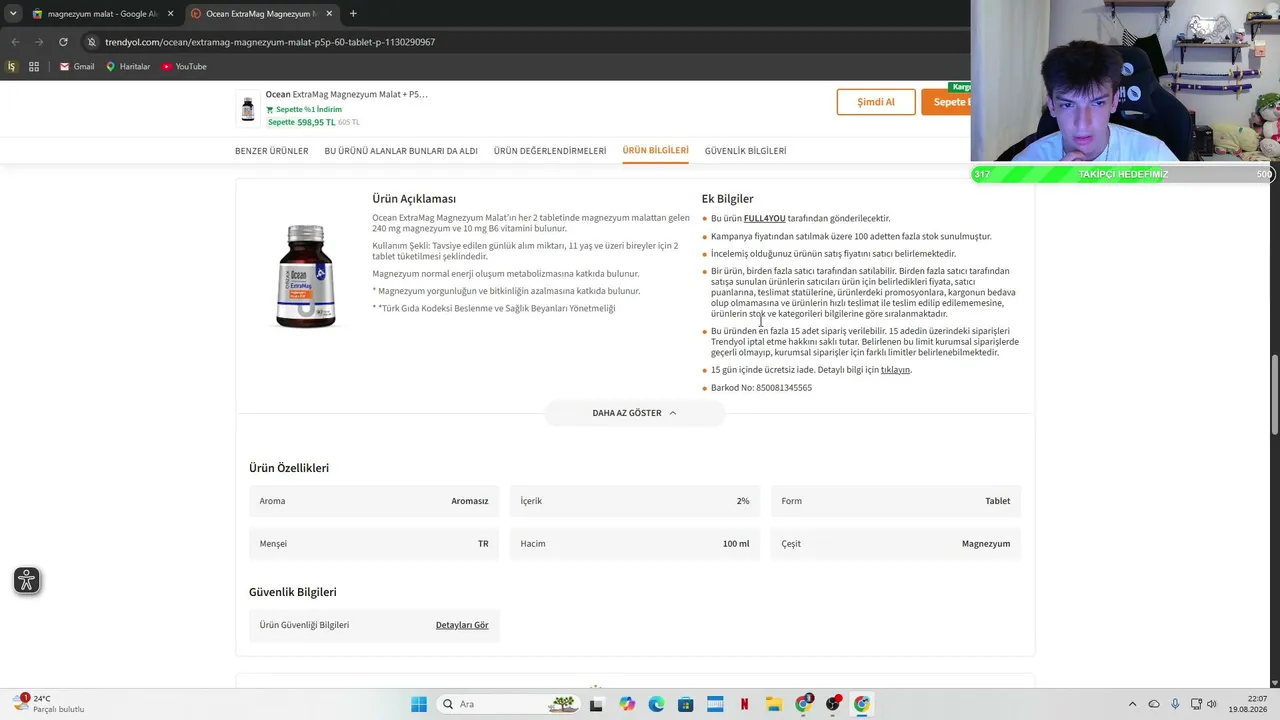Open the Gmail bookmark
Image resolution: width=1280 pixels, height=720 pixels.
pyautogui.click(x=77, y=67)
